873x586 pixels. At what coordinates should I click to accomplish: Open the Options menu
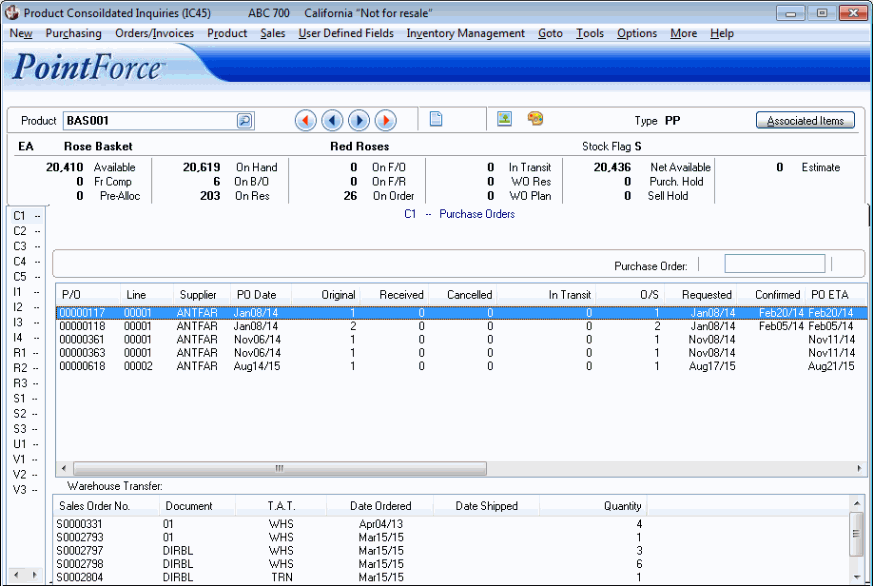point(637,33)
